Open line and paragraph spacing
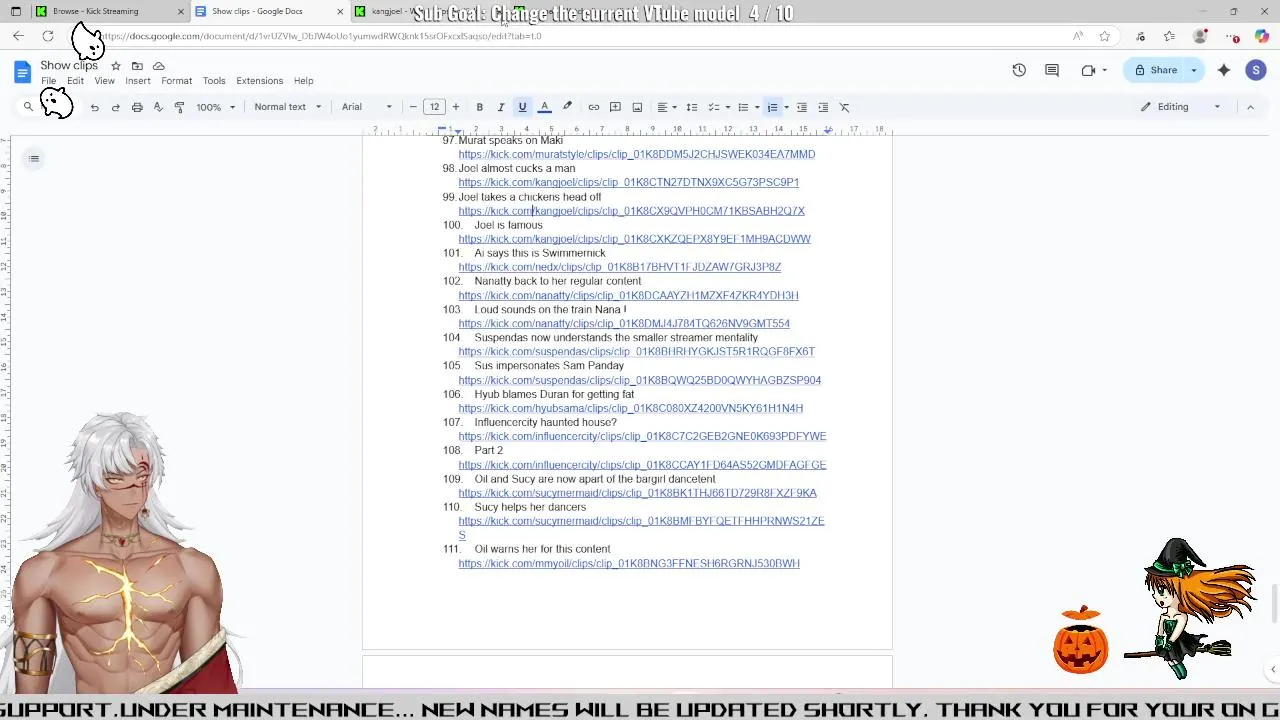The width and height of the screenshot is (1280, 720). pyautogui.click(x=691, y=107)
